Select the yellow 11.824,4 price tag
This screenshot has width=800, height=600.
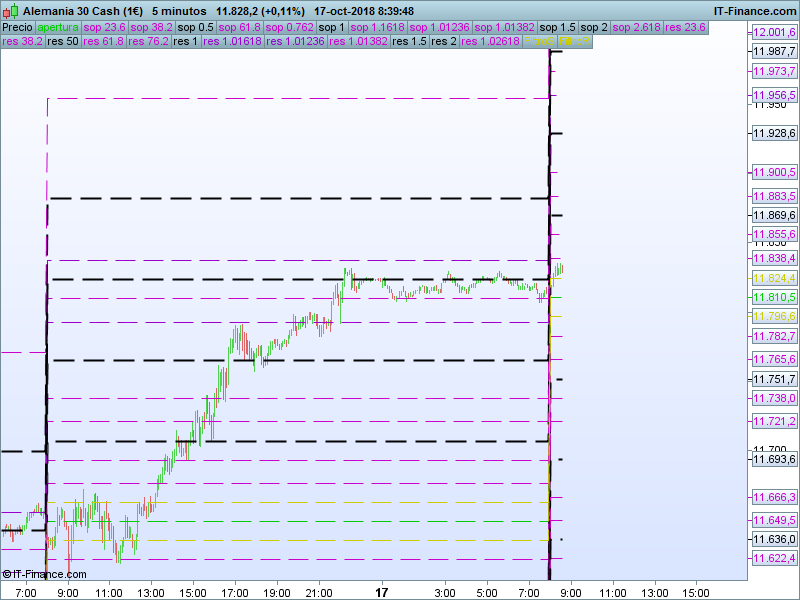774,278
